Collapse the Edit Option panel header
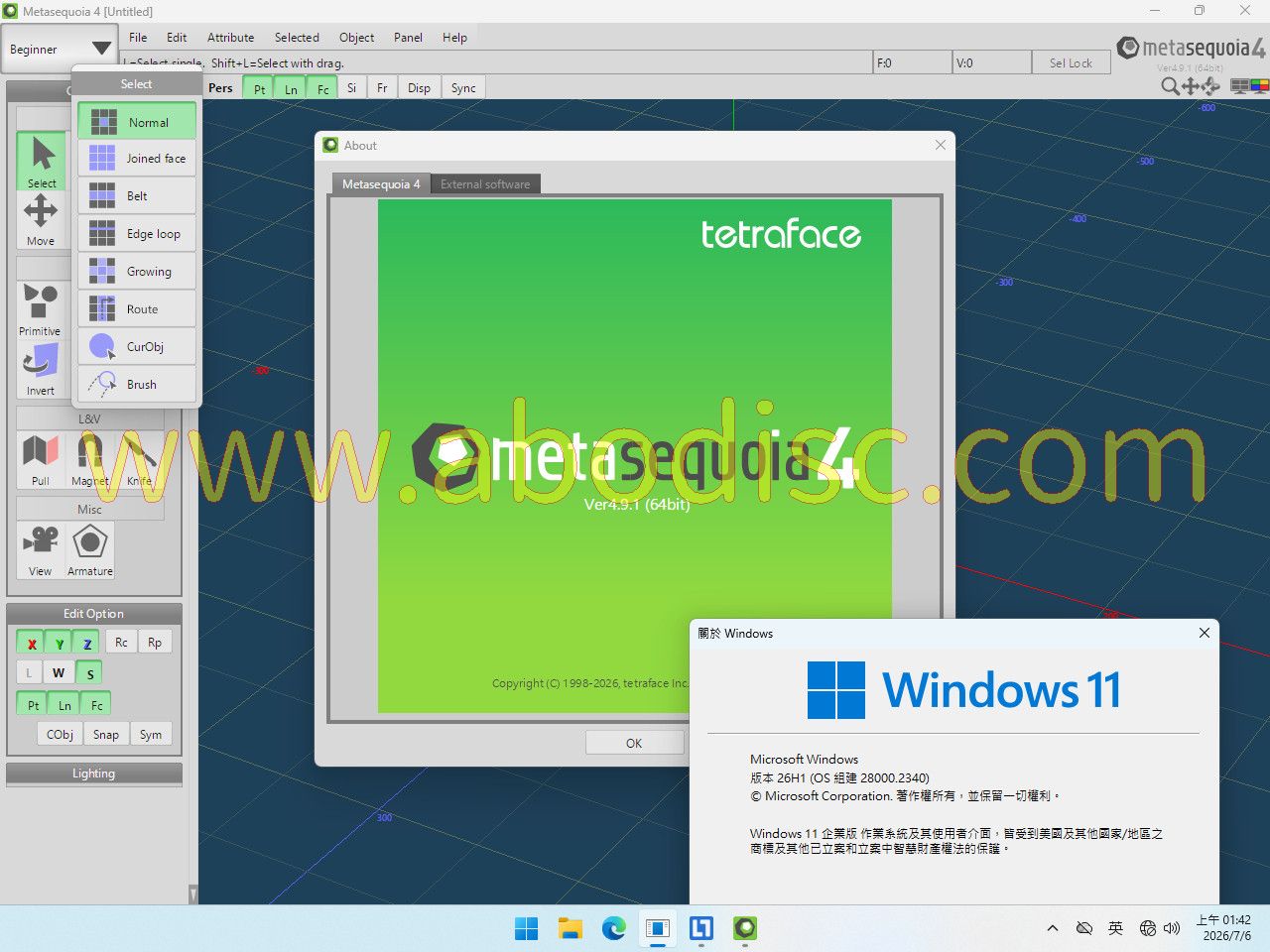The image size is (1270, 952). tap(94, 614)
